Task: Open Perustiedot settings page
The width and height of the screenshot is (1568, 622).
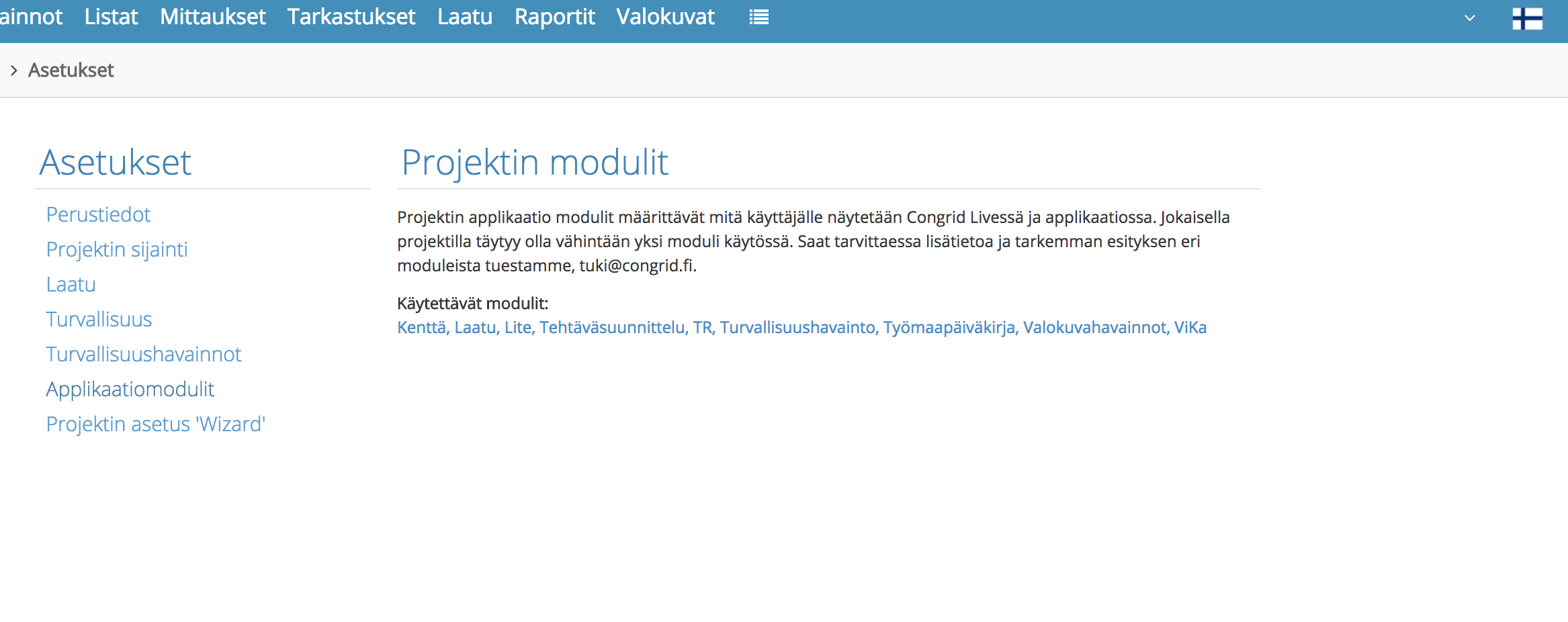Action: click(98, 214)
